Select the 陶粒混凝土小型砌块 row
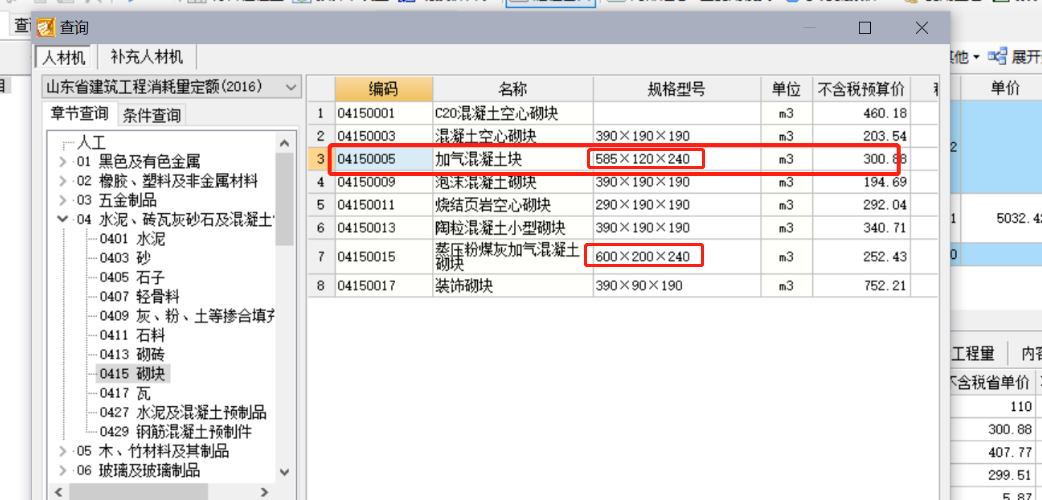This screenshot has height=500, width=1042. pos(623,228)
